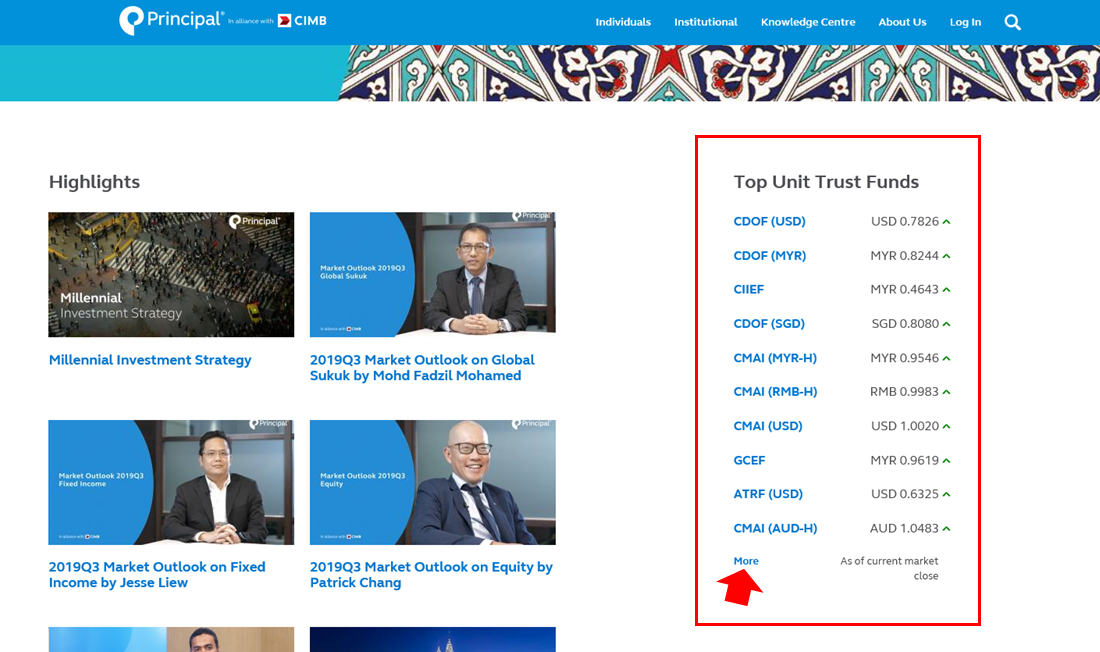Screen dimensions: 1100x652
Task: Open the CDOF (USD) fund link
Action: pos(770,222)
